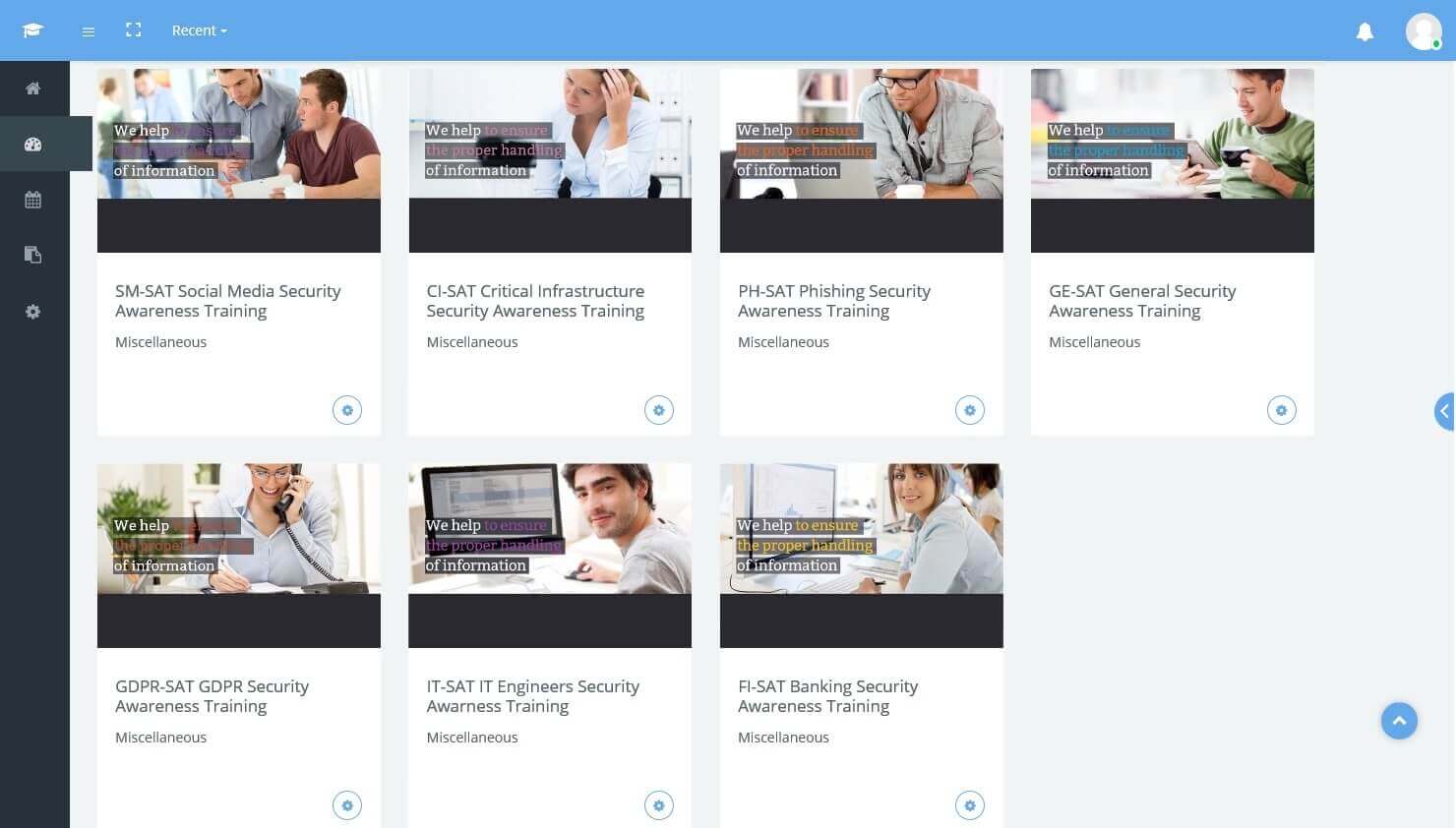Open gear options for GDPR-SAT course

tap(347, 805)
